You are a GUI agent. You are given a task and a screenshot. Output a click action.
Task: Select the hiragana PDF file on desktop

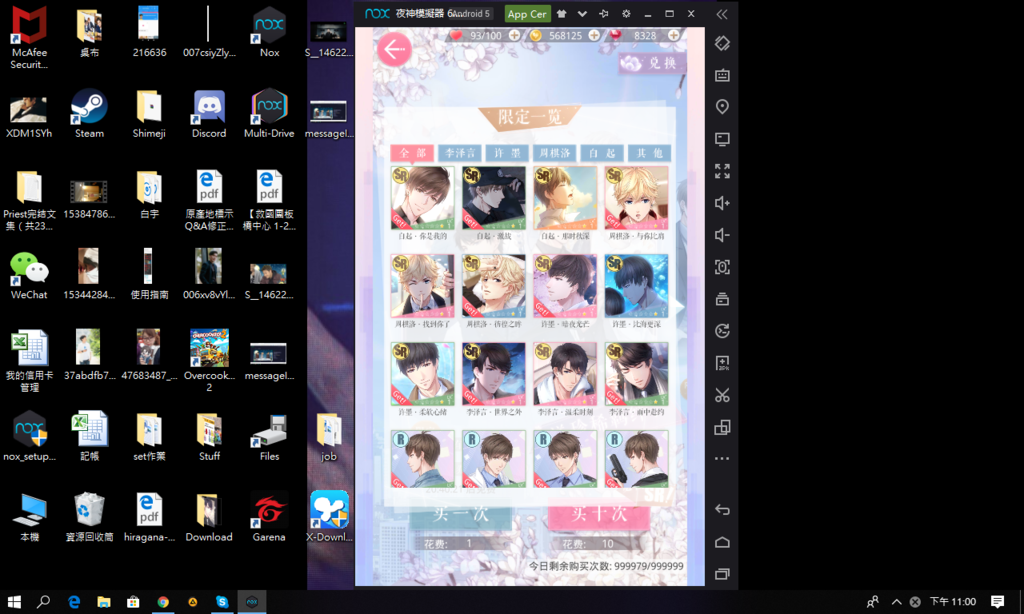click(x=149, y=518)
